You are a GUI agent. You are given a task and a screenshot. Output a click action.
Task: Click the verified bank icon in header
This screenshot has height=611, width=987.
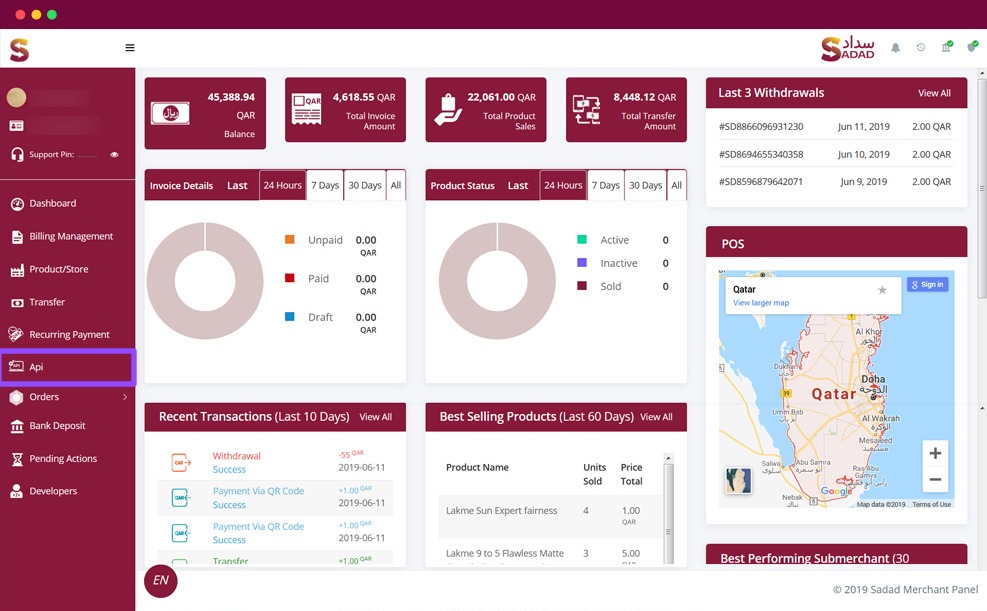pyautogui.click(x=946, y=47)
